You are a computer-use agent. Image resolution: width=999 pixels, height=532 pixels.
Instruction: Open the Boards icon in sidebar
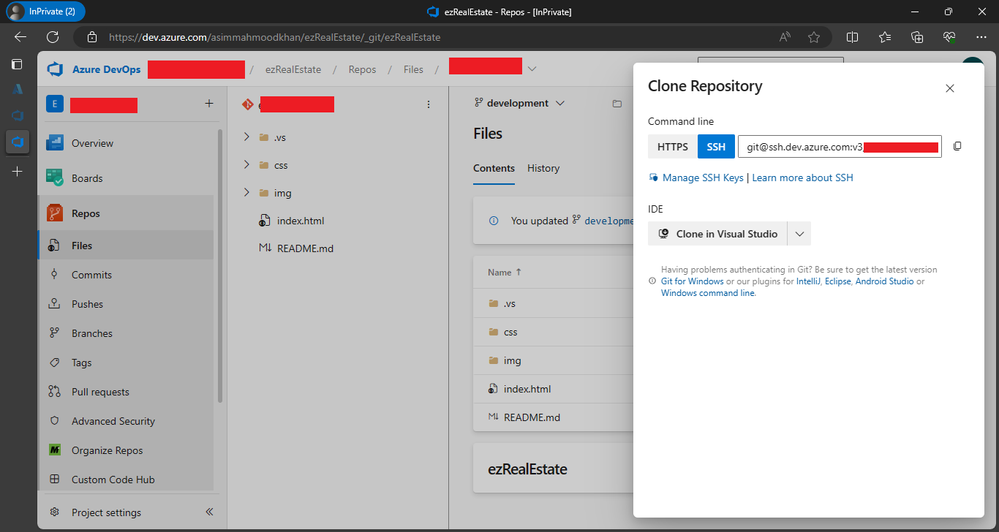click(55, 178)
